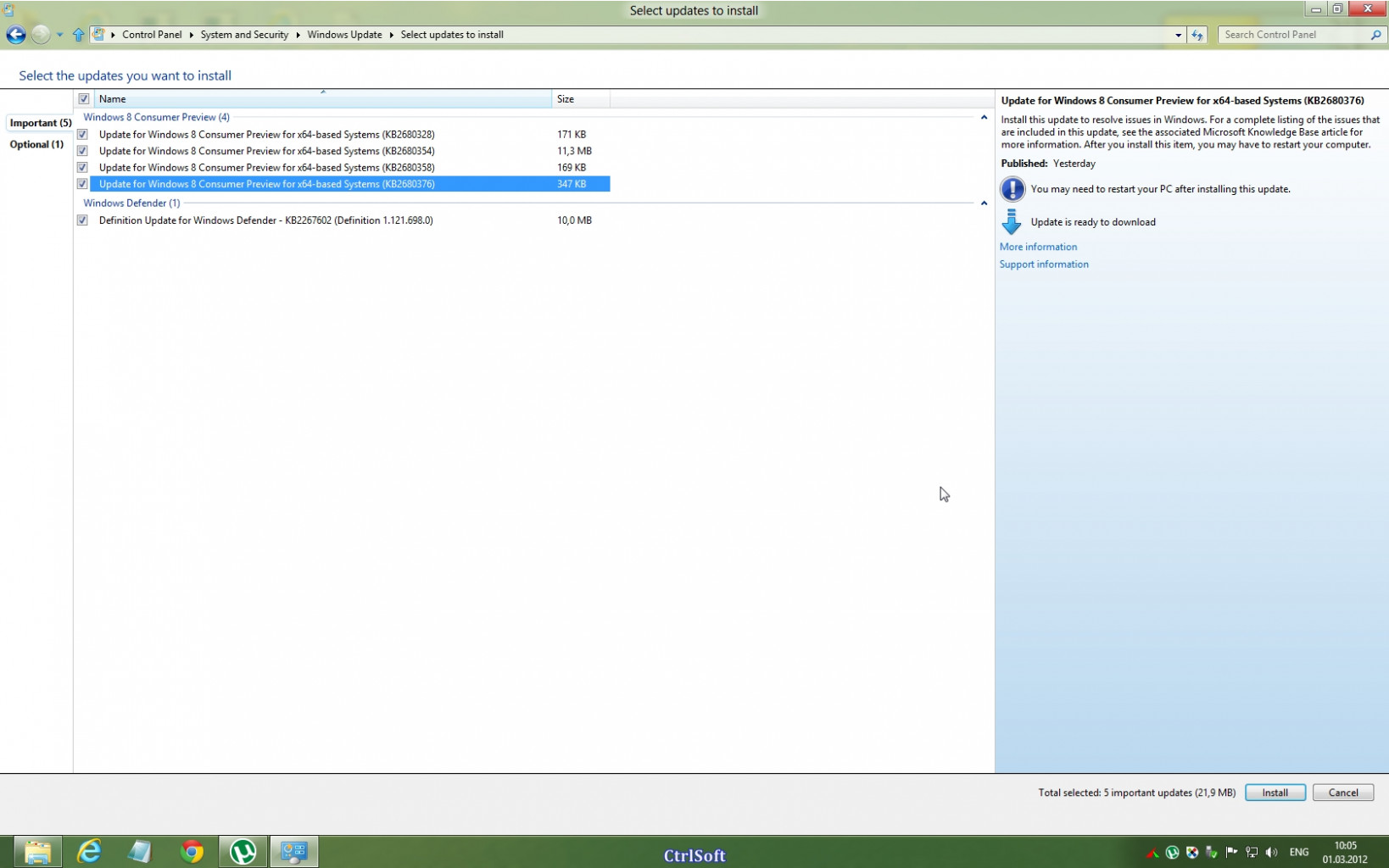Uncheck update KB2680376
Image resolution: width=1389 pixels, height=868 pixels.
[82, 184]
